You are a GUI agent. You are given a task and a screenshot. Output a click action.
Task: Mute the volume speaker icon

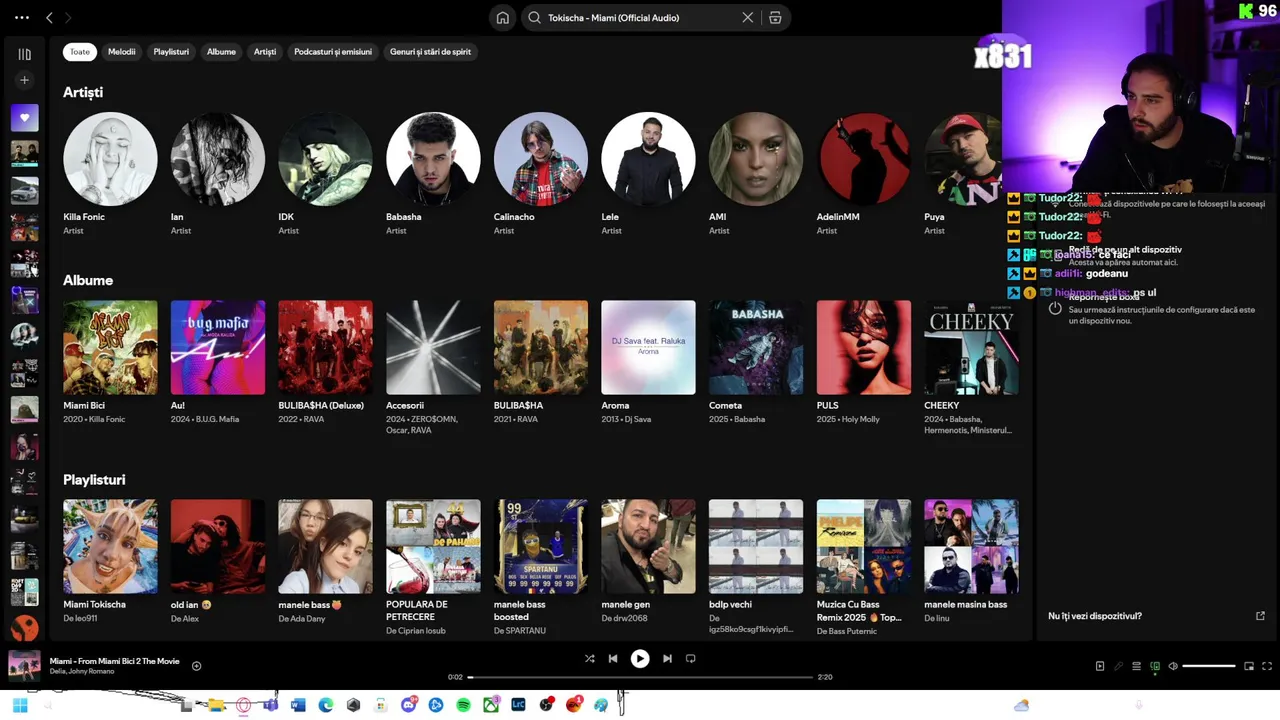1173,666
